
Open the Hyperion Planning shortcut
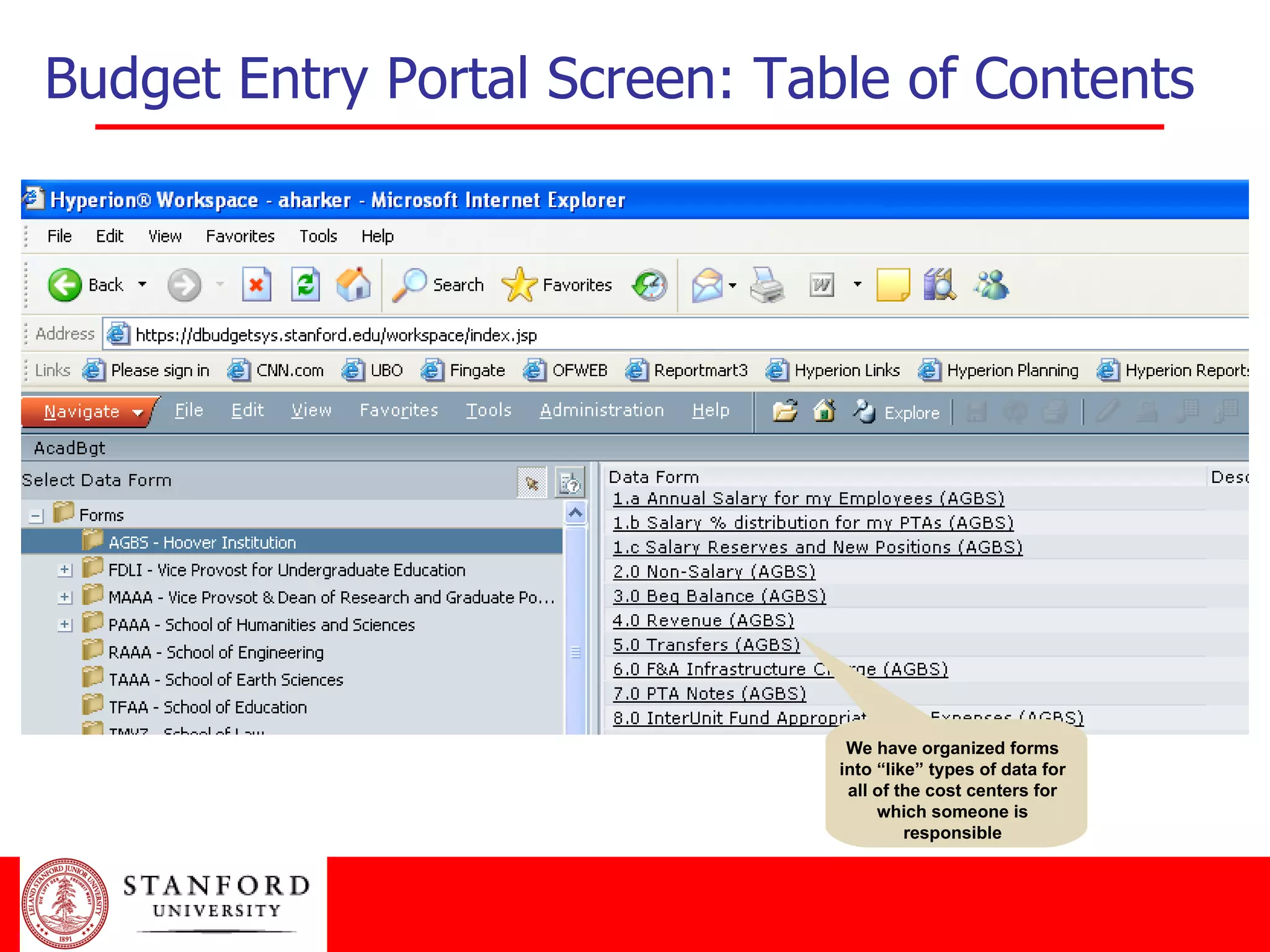998,370
